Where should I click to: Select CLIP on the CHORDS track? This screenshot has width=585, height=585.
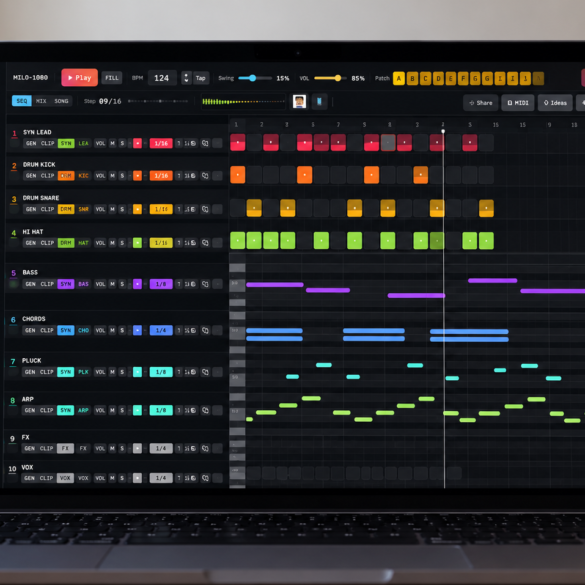[x=47, y=330]
